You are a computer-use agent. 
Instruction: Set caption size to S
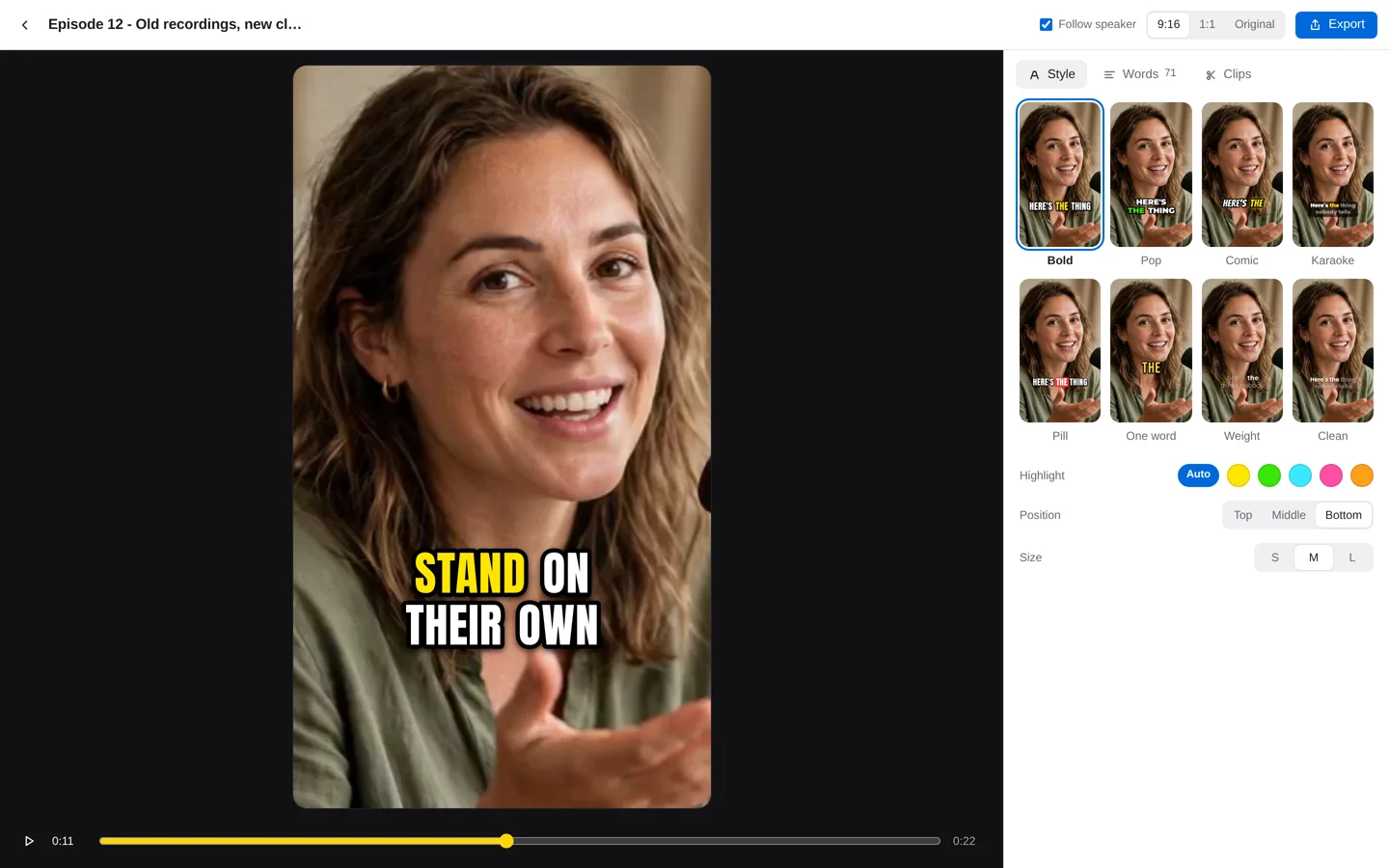pos(1275,557)
